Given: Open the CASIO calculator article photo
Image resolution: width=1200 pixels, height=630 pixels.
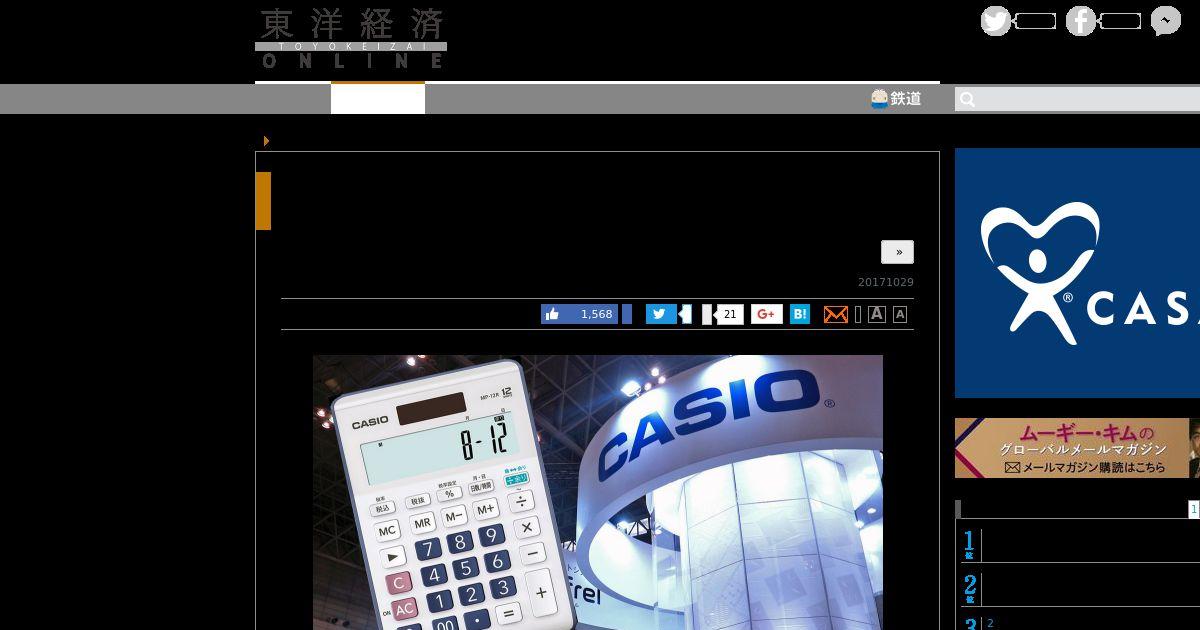Looking at the screenshot, I should click(598, 492).
